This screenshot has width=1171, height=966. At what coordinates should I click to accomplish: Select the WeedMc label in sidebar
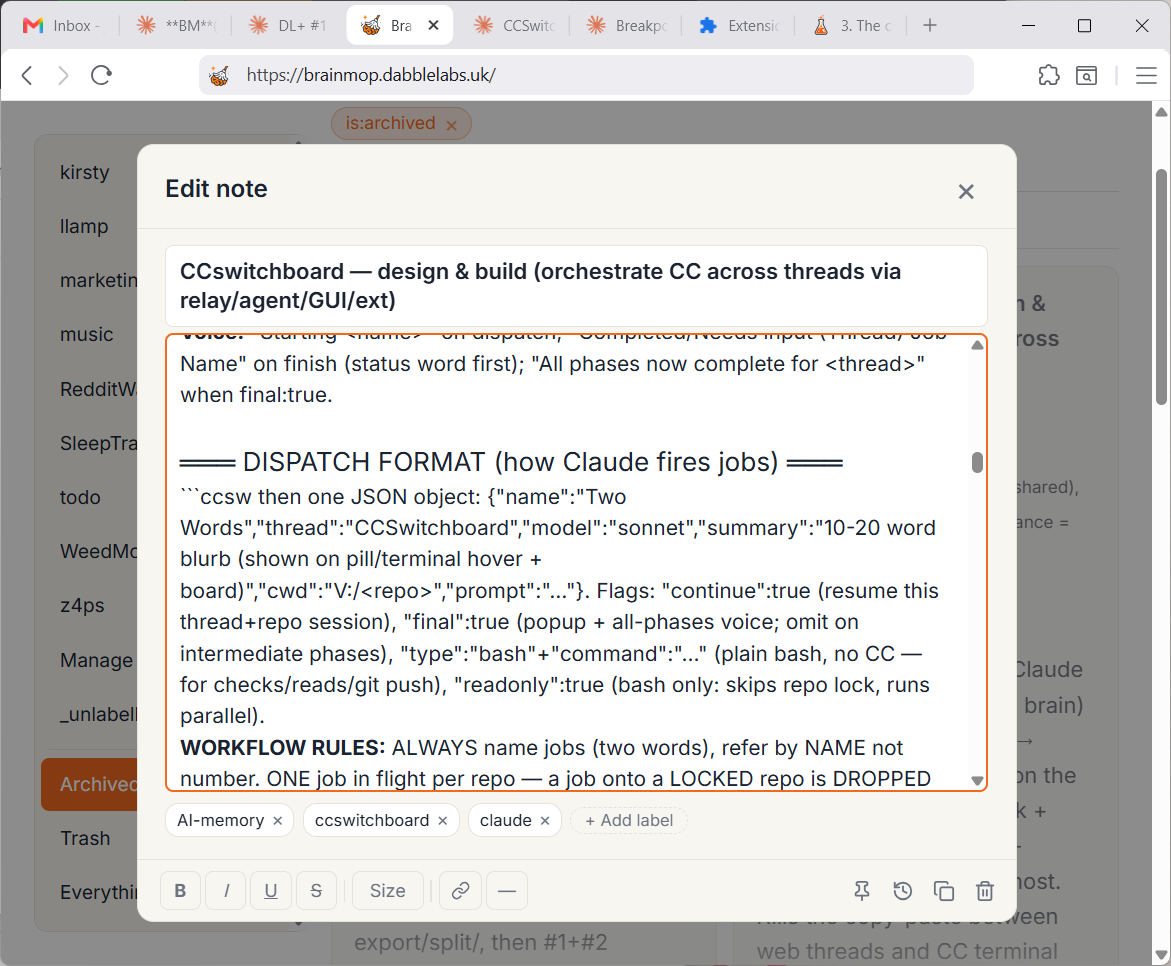pos(99,551)
